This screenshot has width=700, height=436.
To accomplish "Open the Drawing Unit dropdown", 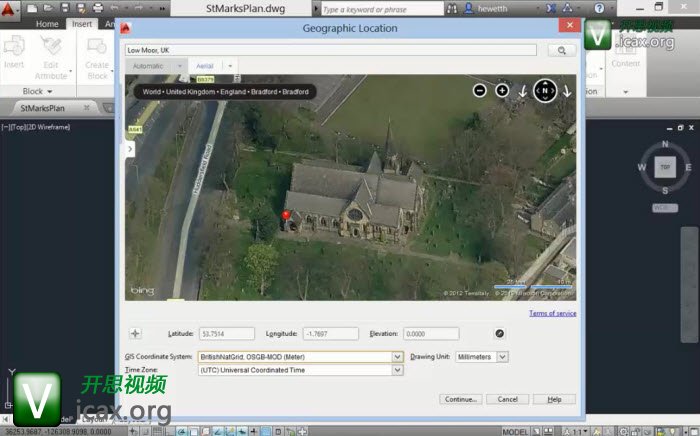I will pyautogui.click(x=502, y=356).
